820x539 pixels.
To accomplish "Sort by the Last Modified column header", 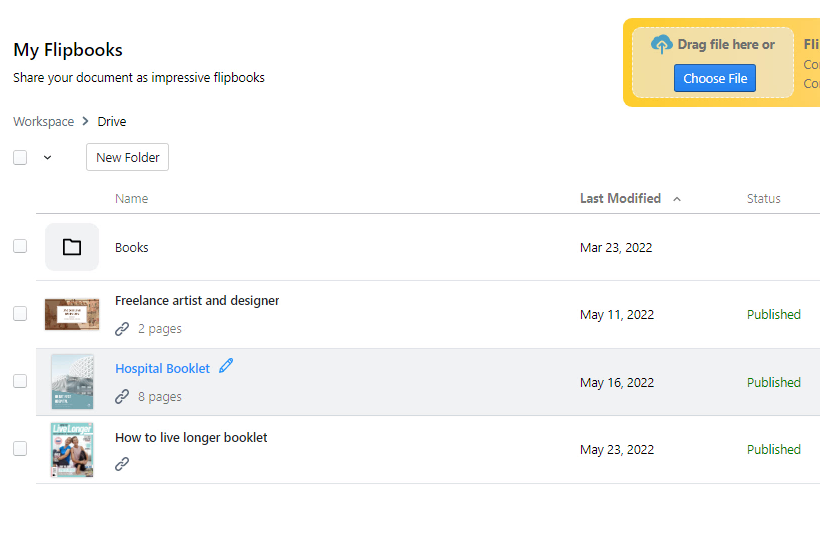I will click(620, 198).
